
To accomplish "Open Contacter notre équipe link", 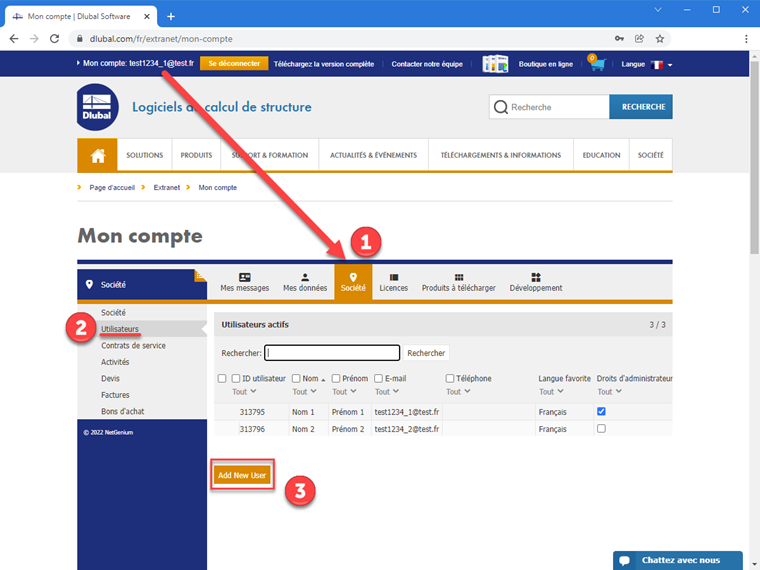I will point(427,64).
